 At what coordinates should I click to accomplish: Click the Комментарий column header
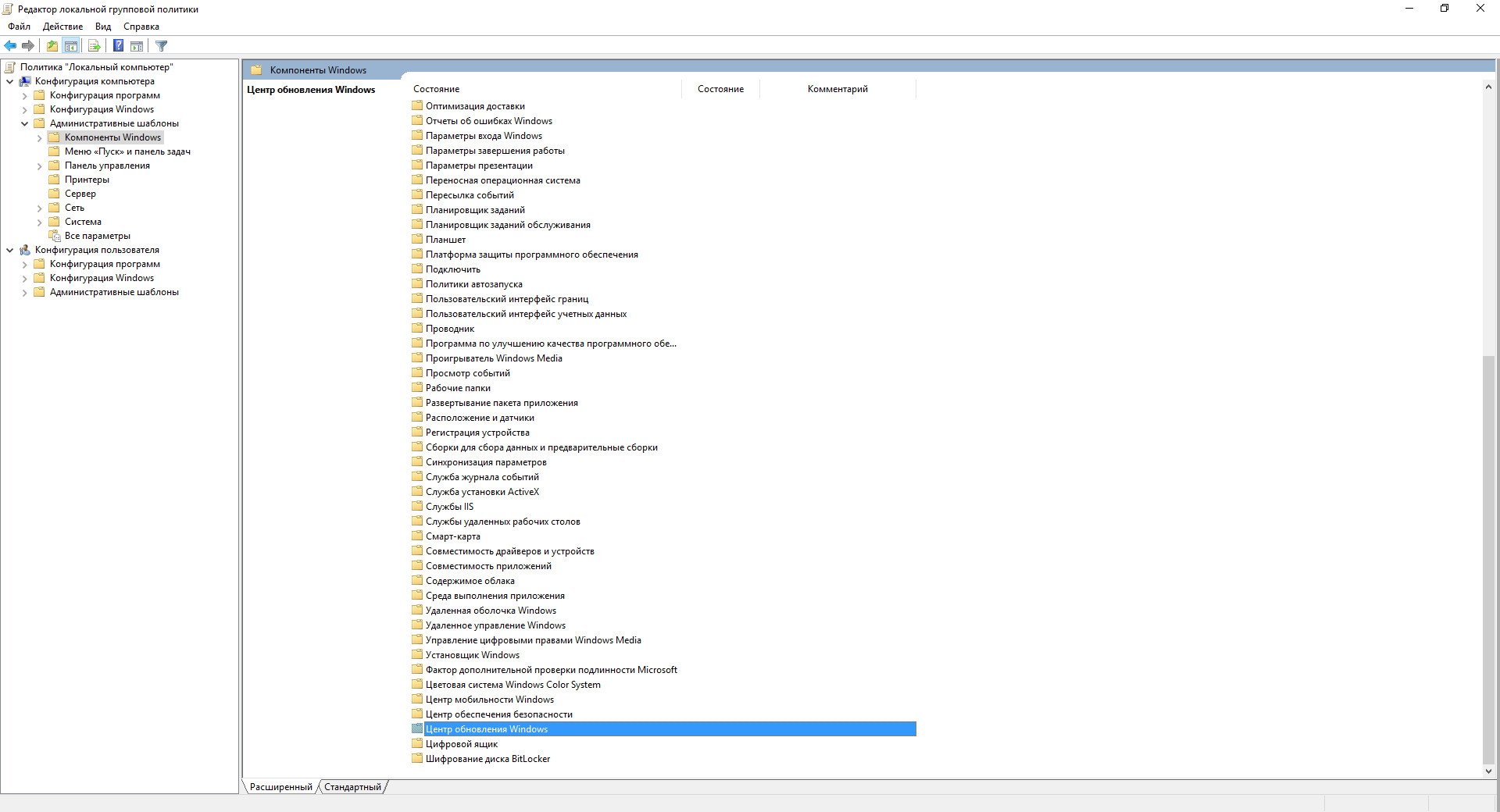click(837, 89)
